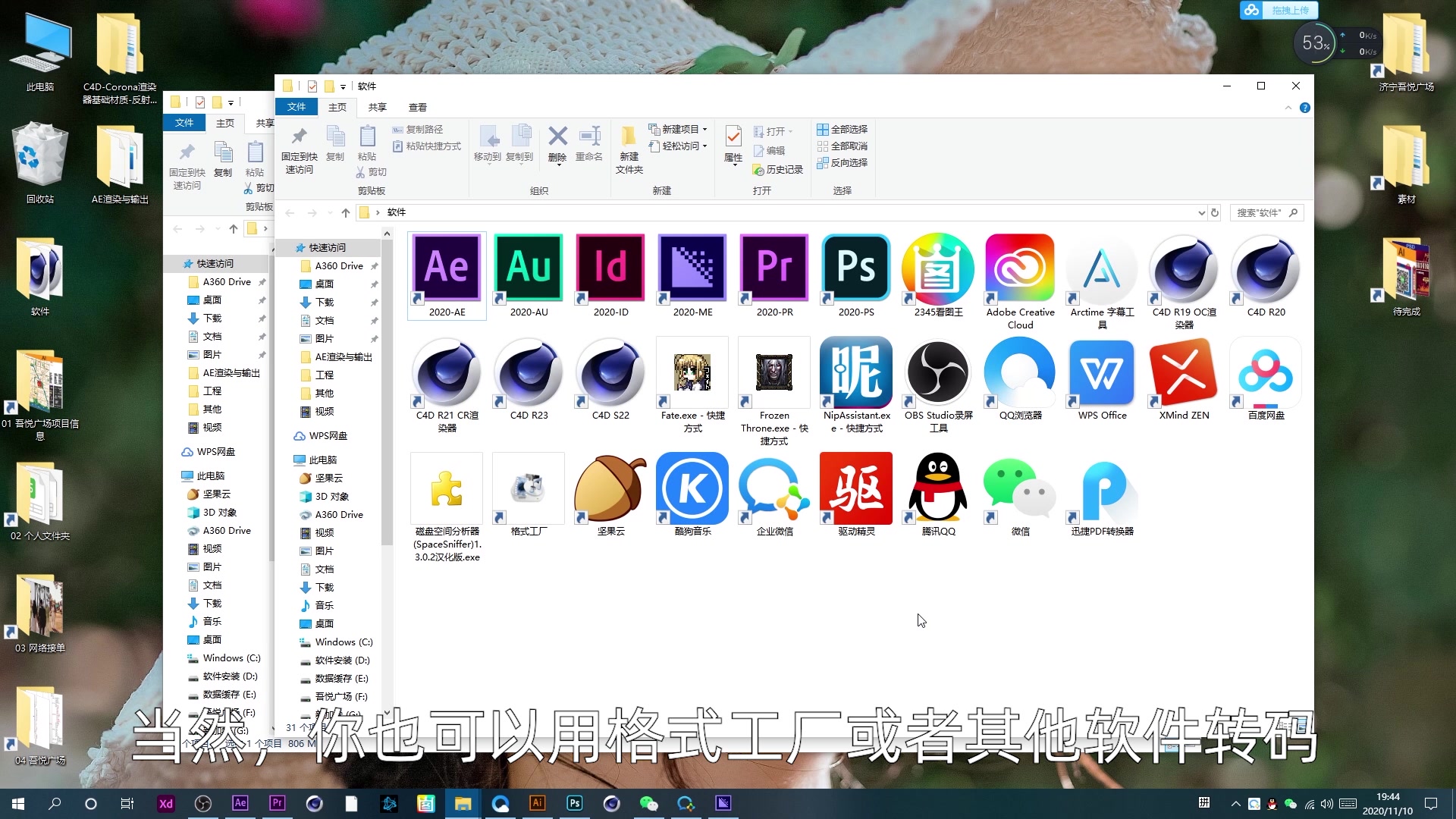The width and height of the screenshot is (1456, 819).
Task: Select the Adobe Creative Cloud shortcut
Action: (1020, 282)
